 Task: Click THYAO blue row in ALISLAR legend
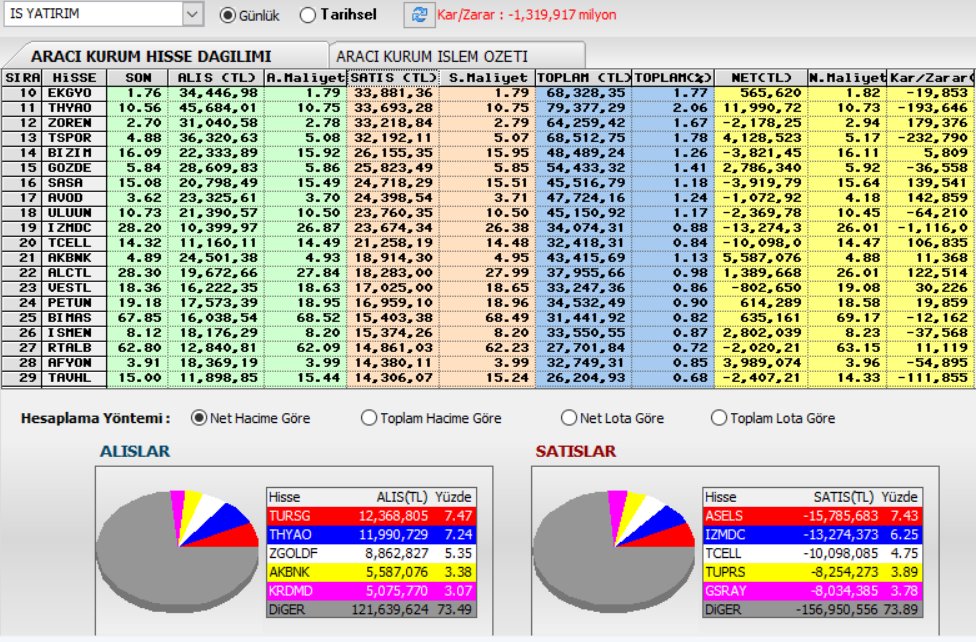coord(372,534)
